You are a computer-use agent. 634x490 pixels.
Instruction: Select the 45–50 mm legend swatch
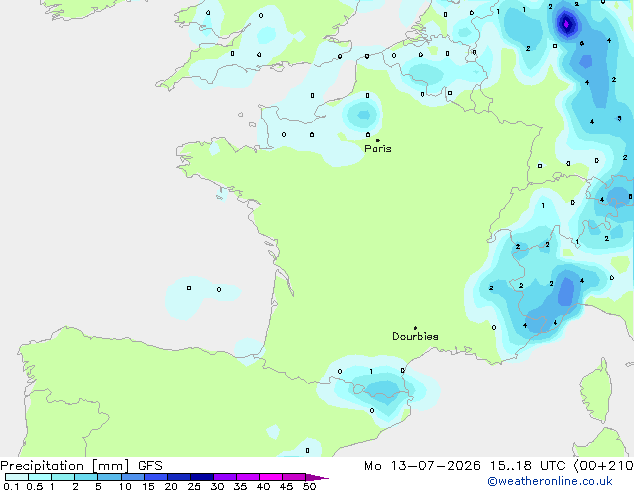point(294,477)
